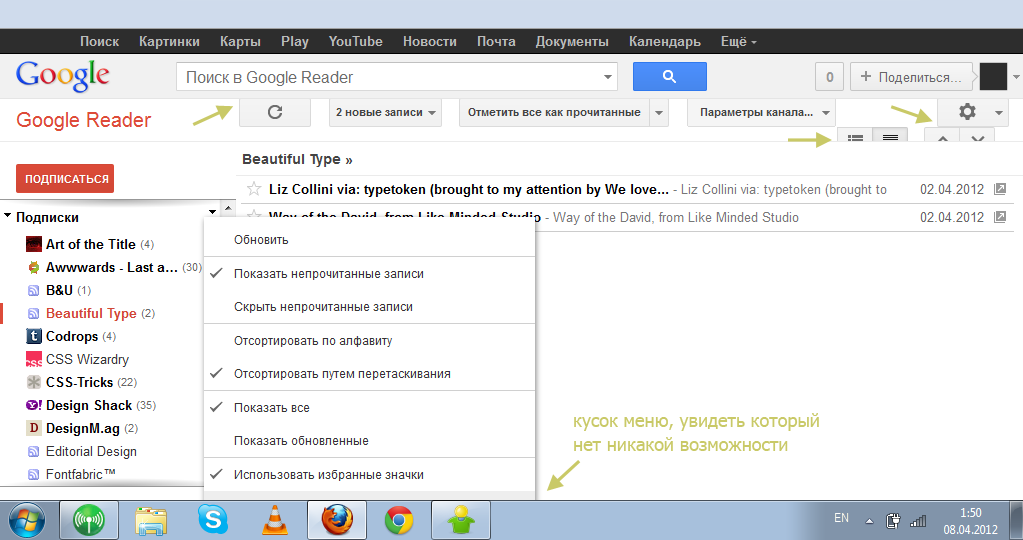Open the Подписки options menu arrow
The image size is (1023, 540).
coord(212,211)
